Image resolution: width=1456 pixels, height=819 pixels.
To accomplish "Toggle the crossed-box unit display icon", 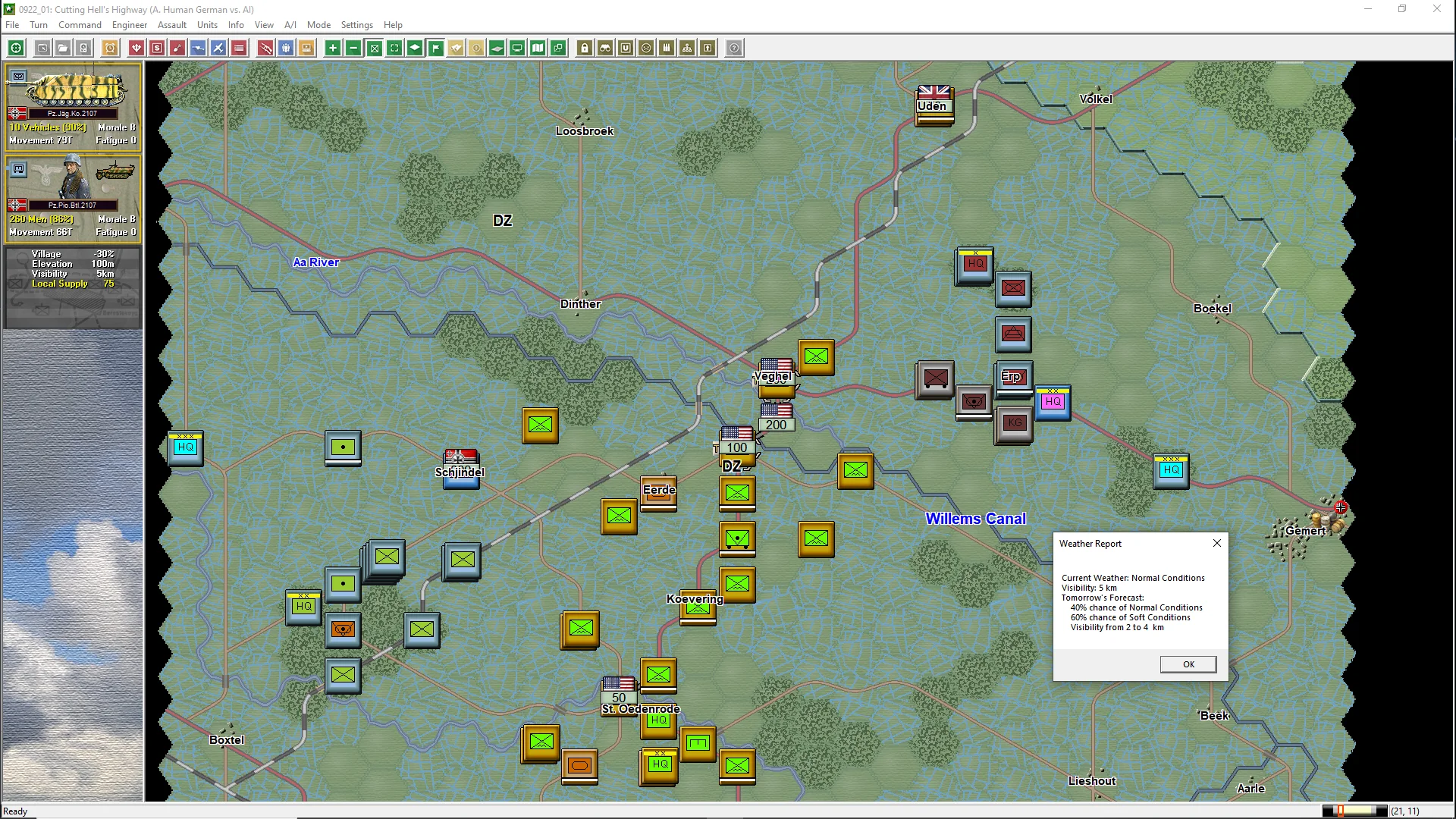I will (x=374, y=49).
